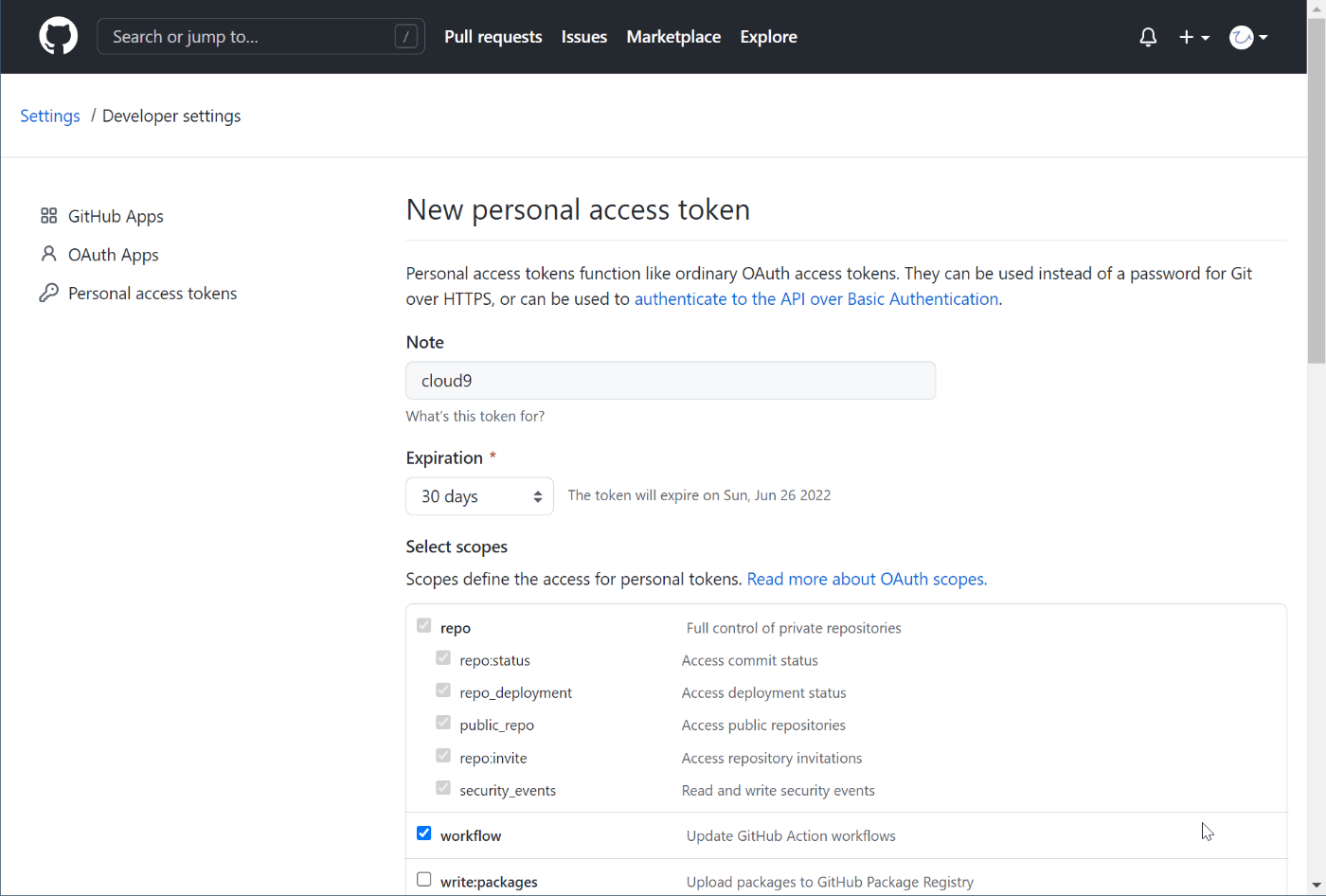Go to Pull requests

(x=493, y=37)
